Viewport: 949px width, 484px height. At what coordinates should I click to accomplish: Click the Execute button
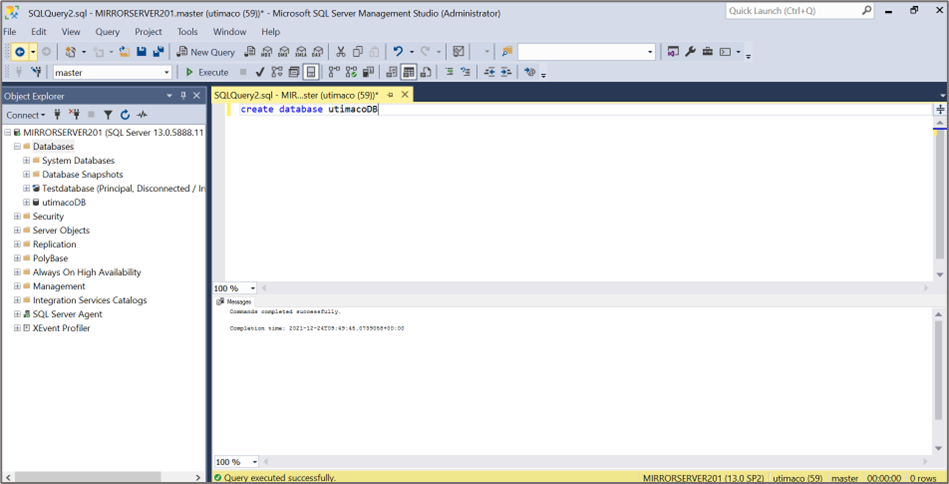click(207, 72)
